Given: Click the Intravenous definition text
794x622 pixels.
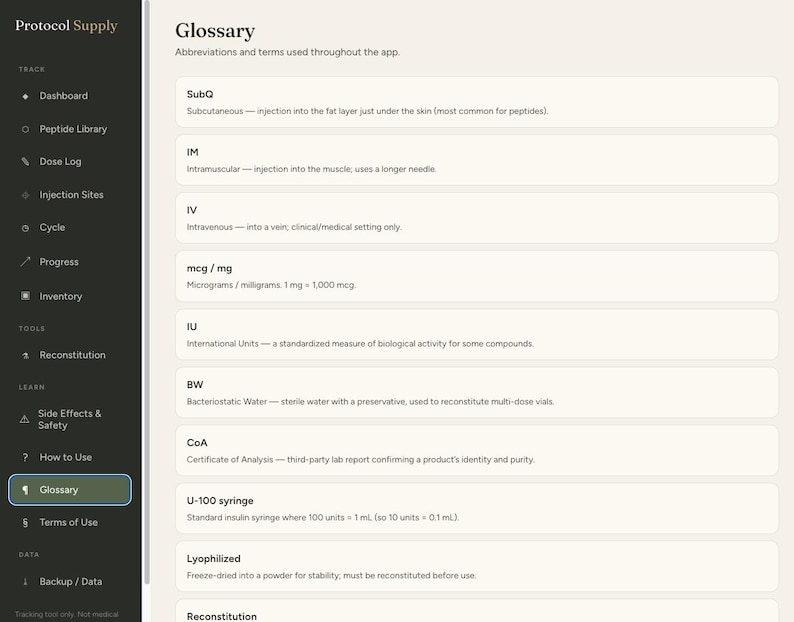Looking at the screenshot, I should point(294,227).
